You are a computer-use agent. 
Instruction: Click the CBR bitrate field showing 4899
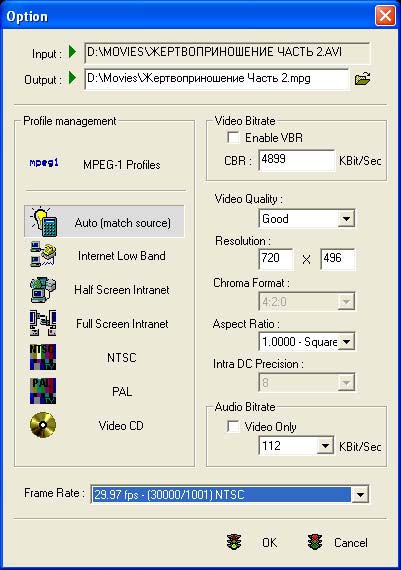tap(297, 160)
